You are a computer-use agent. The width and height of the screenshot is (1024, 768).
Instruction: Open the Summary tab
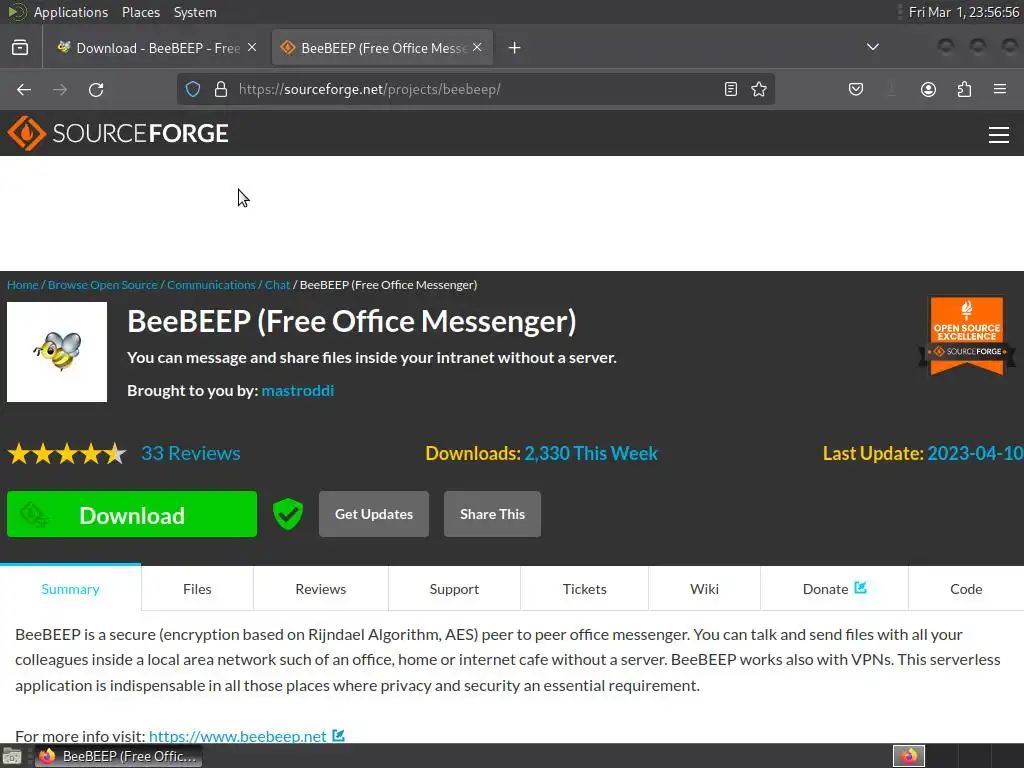point(71,589)
